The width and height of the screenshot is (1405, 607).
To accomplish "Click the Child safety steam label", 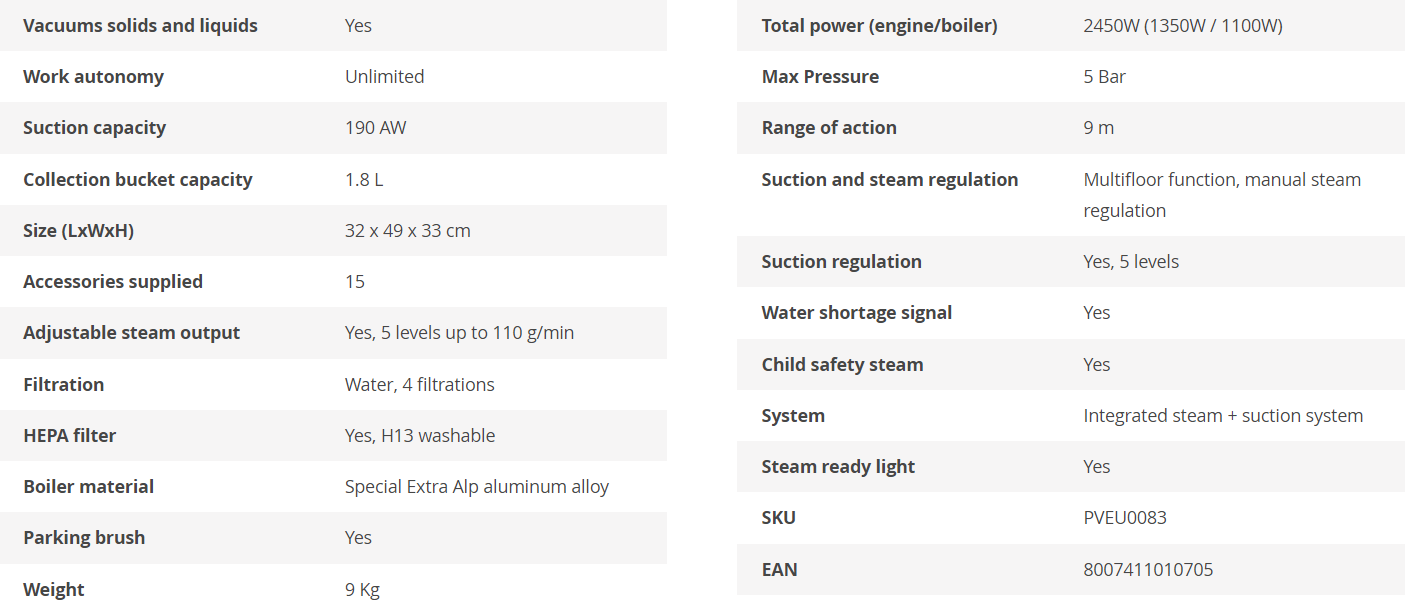I will tap(842, 365).
